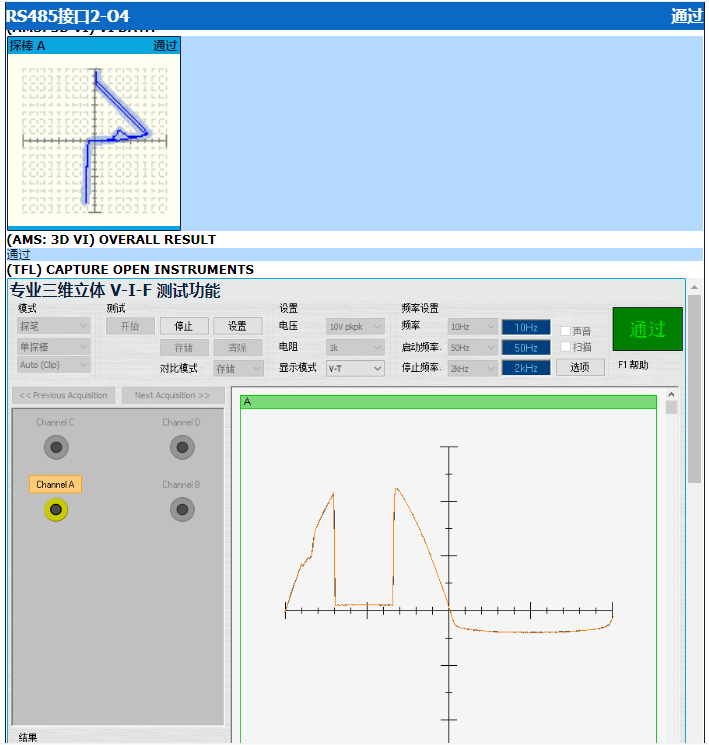The height and width of the screenshot is (745, 709).
Task: Click the green A waveform header bar
Action: (448, 402)
